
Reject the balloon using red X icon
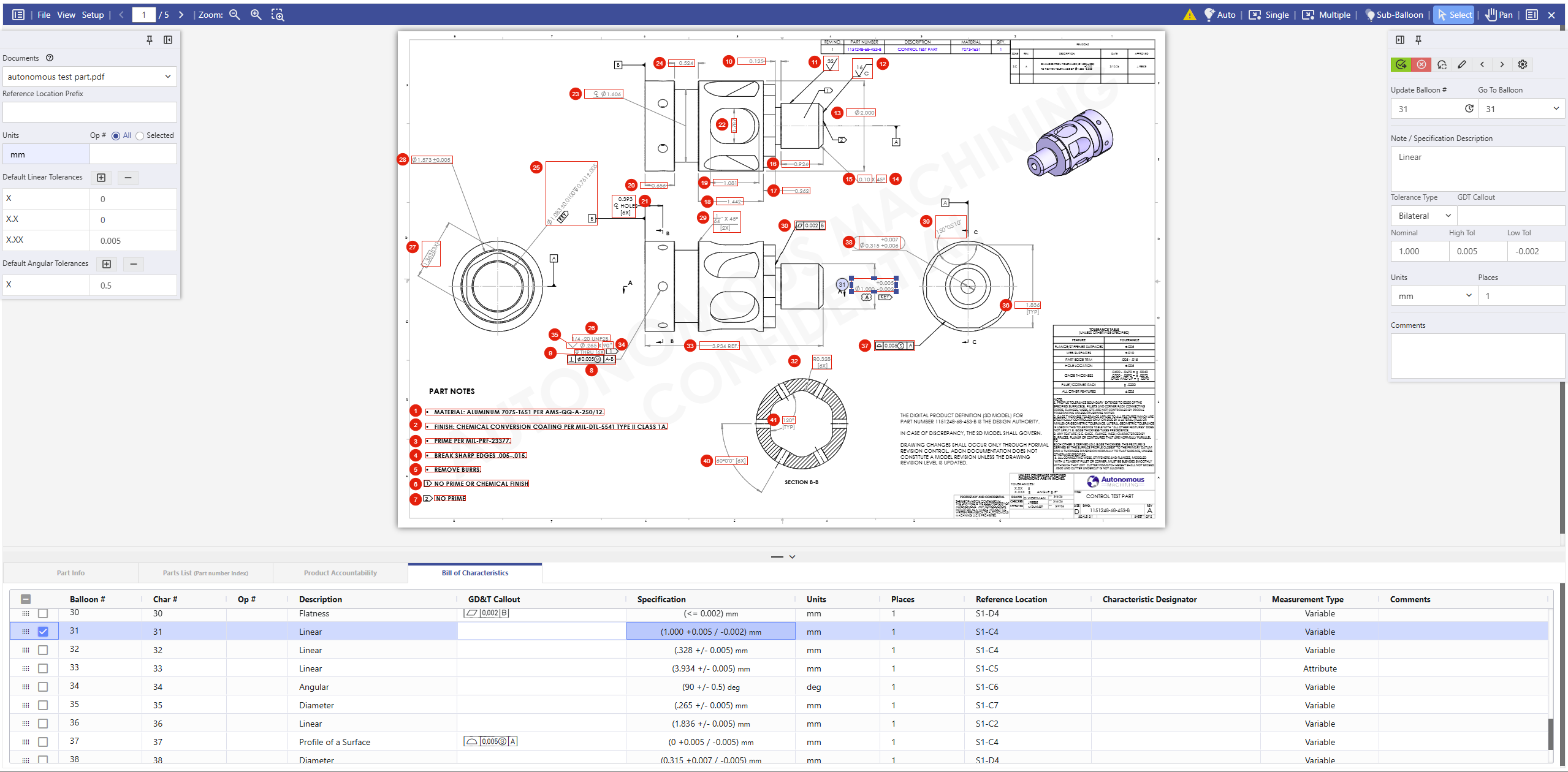pyautogui.click(x=1421, y=64)
